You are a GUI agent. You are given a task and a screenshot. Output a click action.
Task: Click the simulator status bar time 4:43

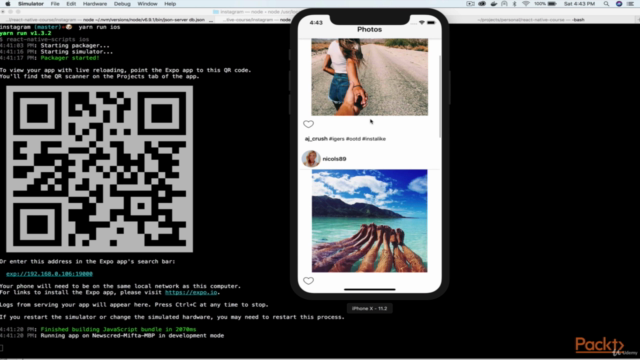[x=316, y=22]
